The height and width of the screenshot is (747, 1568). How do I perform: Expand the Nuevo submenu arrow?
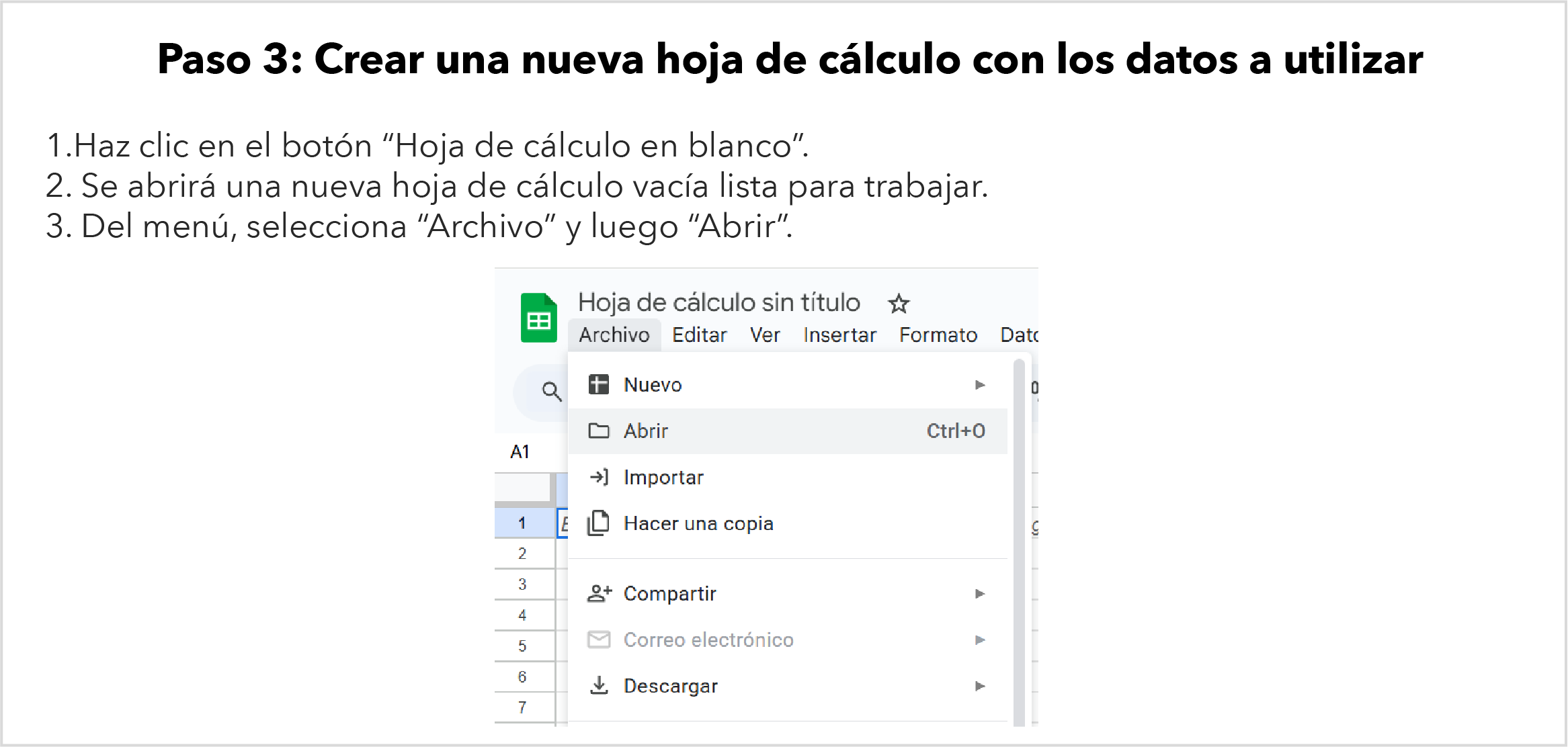[x=980, y=385]
